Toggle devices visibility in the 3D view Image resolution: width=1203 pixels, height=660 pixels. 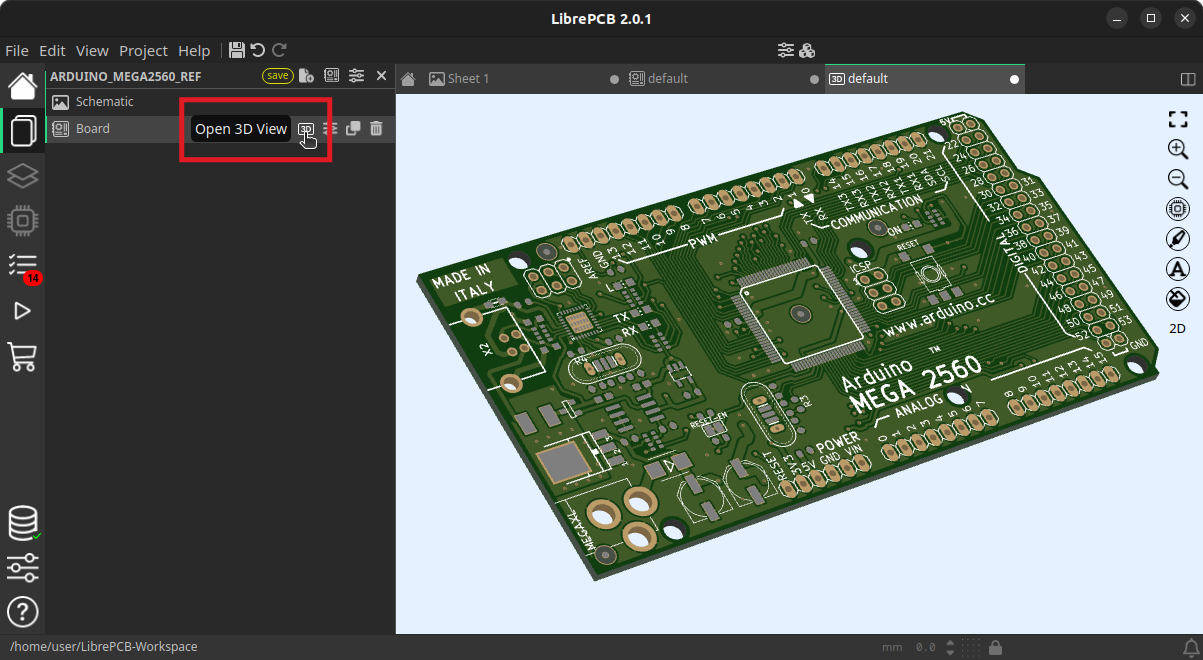point(1178,209)
